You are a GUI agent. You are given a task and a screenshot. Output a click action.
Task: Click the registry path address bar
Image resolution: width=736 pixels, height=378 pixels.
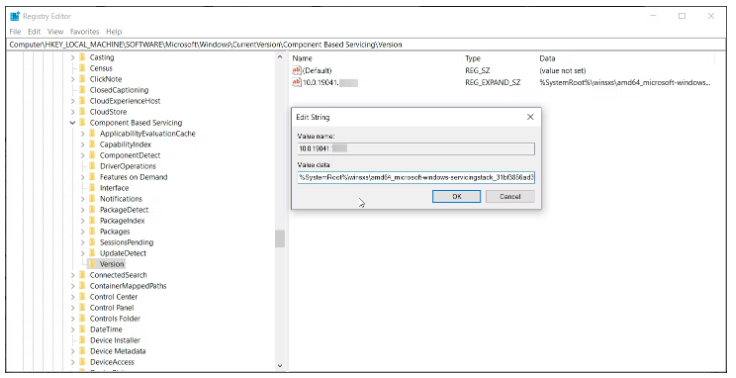pyautogui.click(x=367, y=45)
